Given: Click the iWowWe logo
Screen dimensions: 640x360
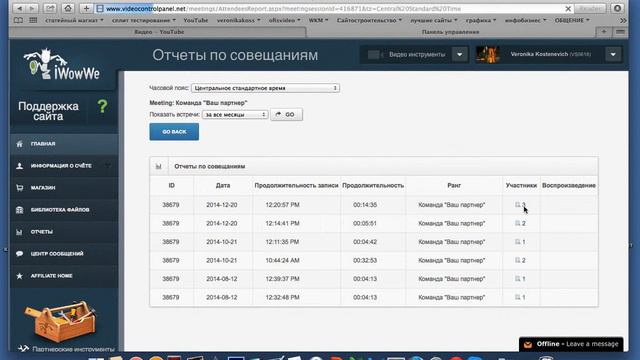Looking at the screenshot, I should point(62,64).
